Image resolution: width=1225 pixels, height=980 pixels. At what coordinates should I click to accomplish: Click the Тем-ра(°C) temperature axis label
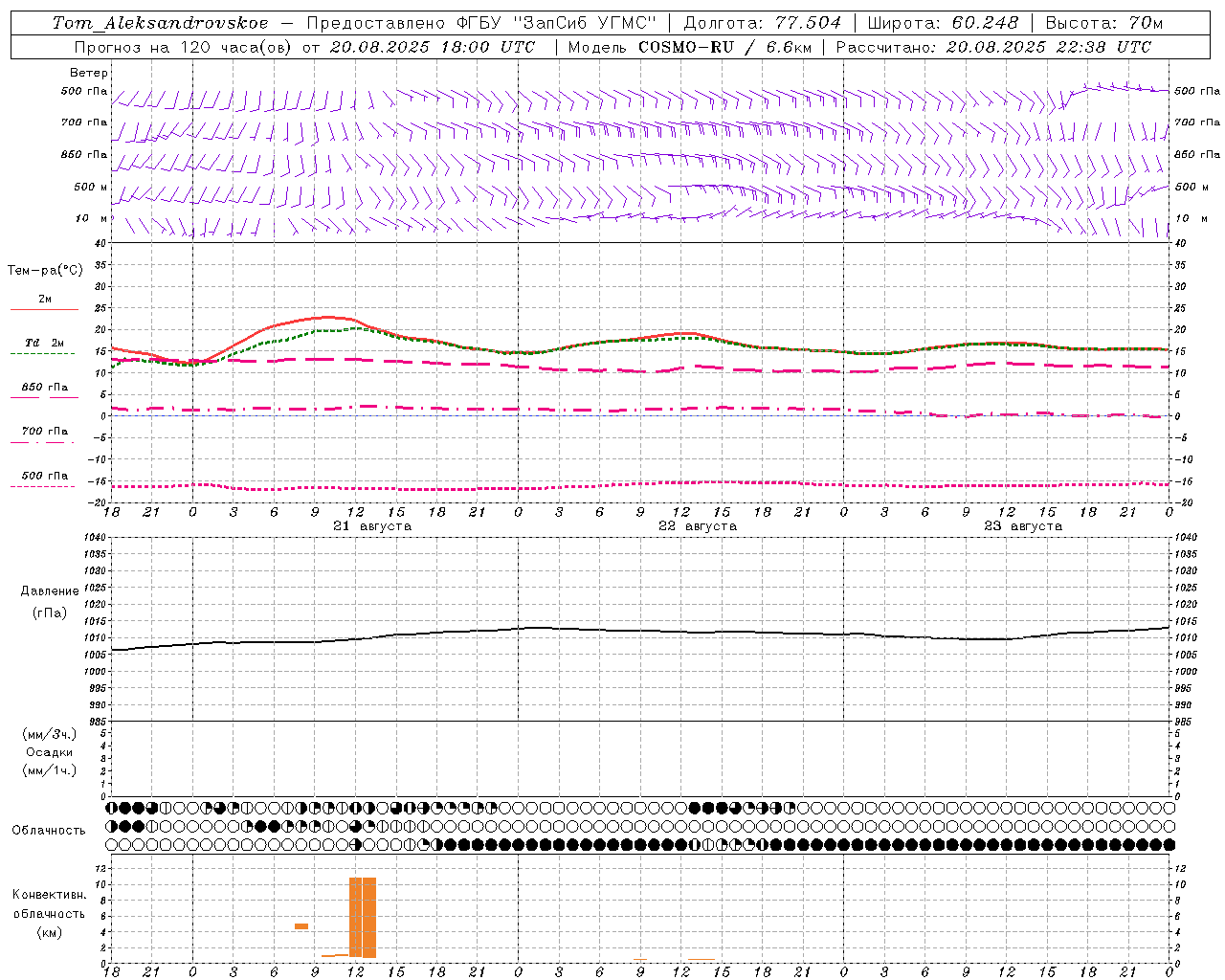[45, 271]
